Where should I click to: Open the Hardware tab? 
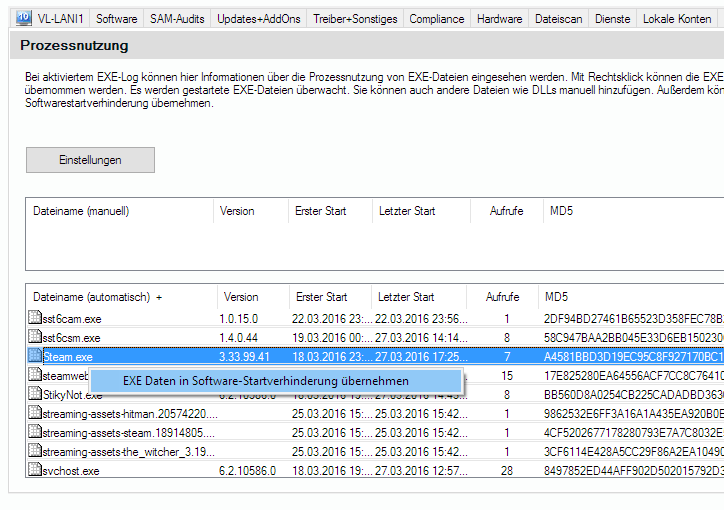tap(500, 18)
